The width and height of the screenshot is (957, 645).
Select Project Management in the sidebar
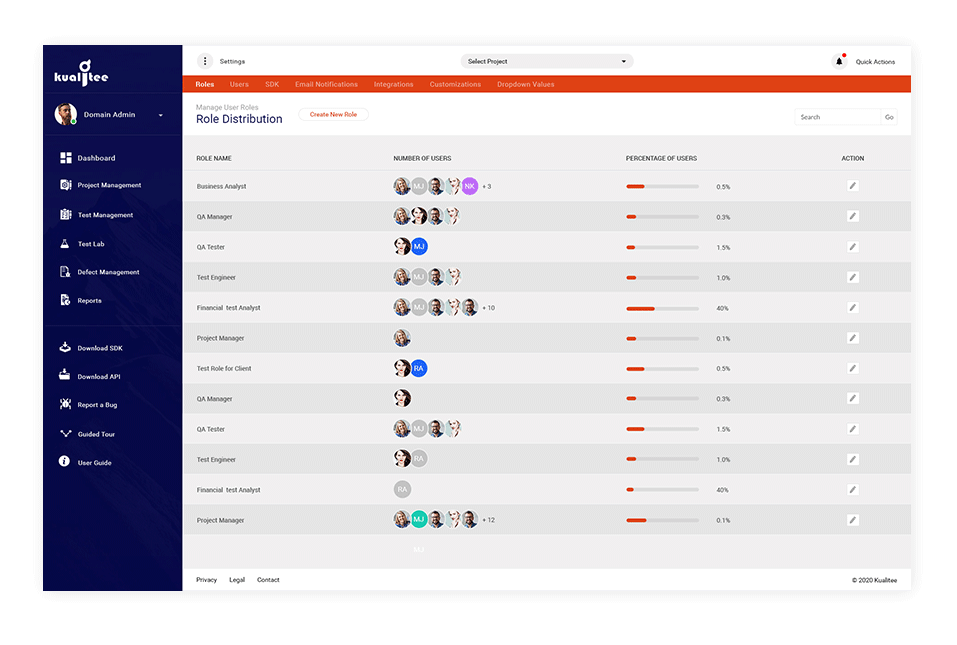point(108,185)
